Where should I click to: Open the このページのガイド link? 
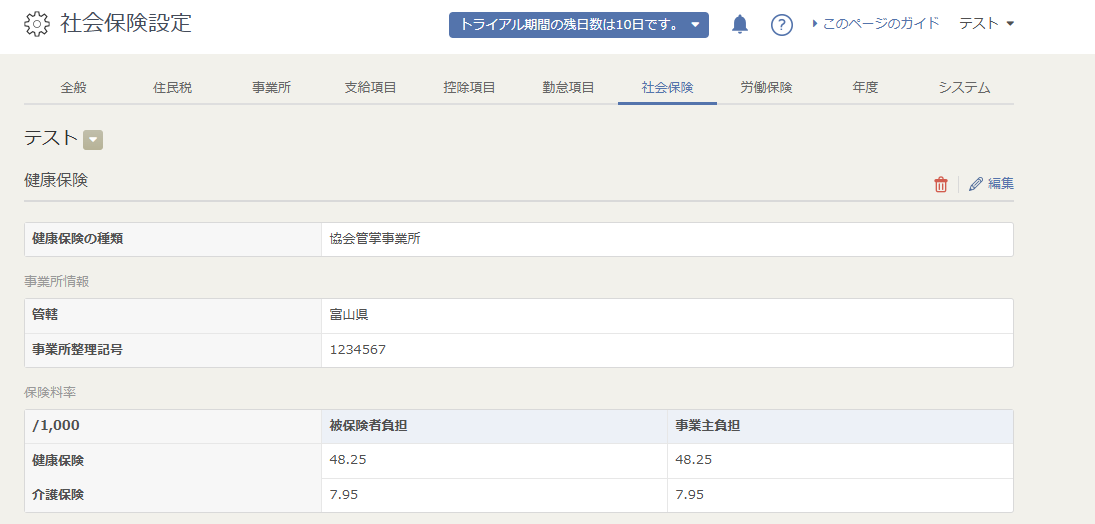click(876, 24)
